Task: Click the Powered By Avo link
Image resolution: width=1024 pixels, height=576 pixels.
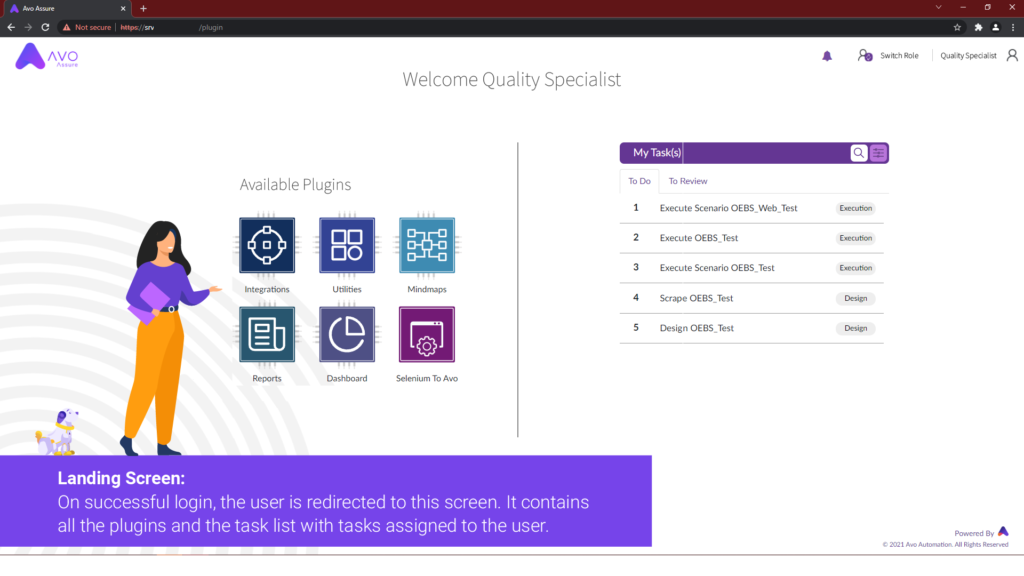Action: tap(981, 533)
